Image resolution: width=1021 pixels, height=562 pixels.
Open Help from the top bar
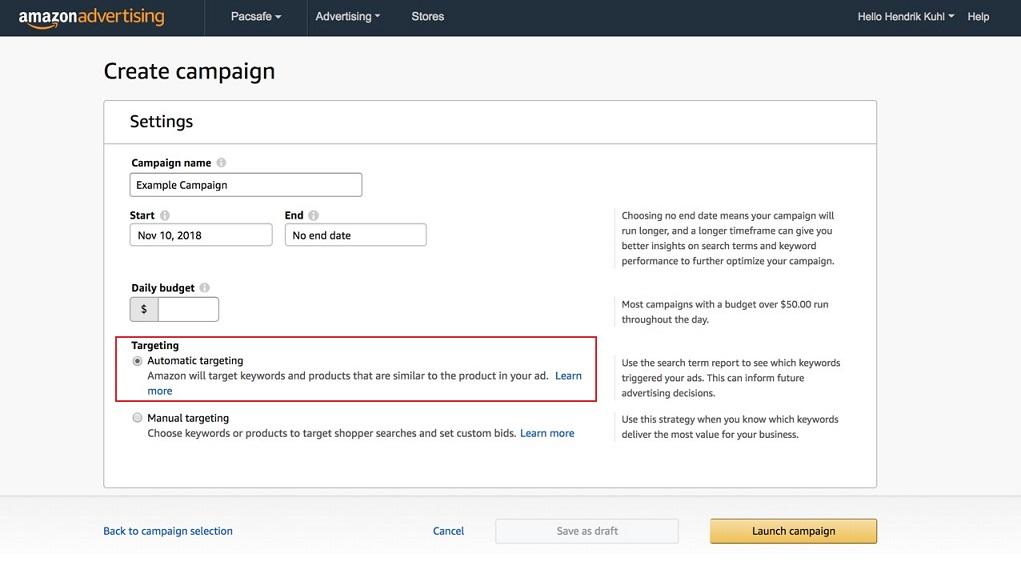click(978, 17)
